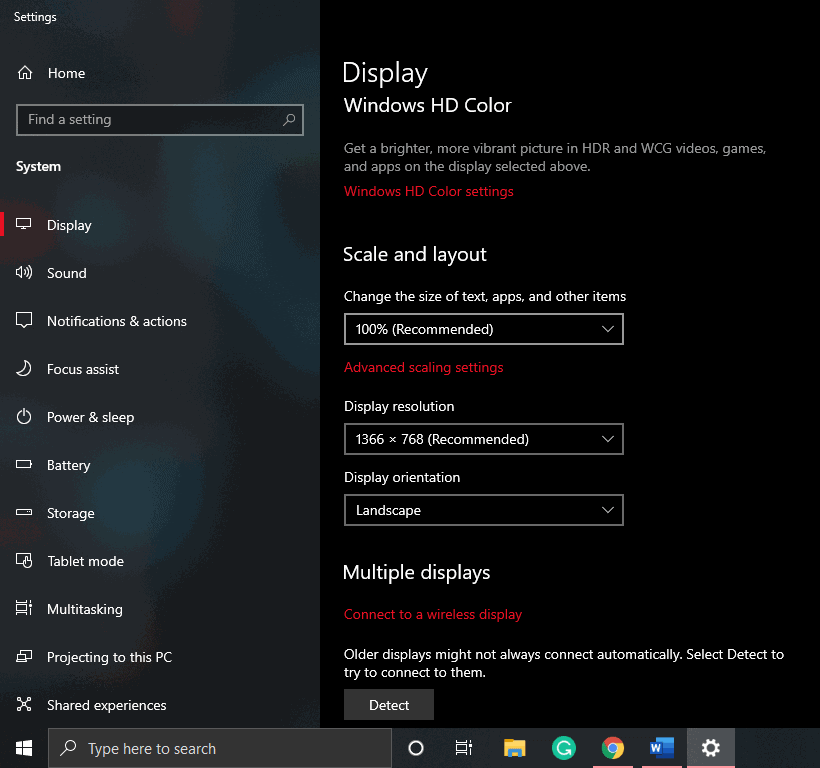Launch File Explorer from the taskbar

[514, 748]
